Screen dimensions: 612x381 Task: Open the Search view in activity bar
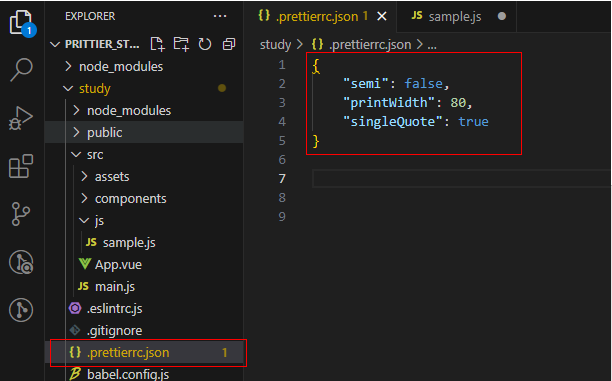pos(21,70)
